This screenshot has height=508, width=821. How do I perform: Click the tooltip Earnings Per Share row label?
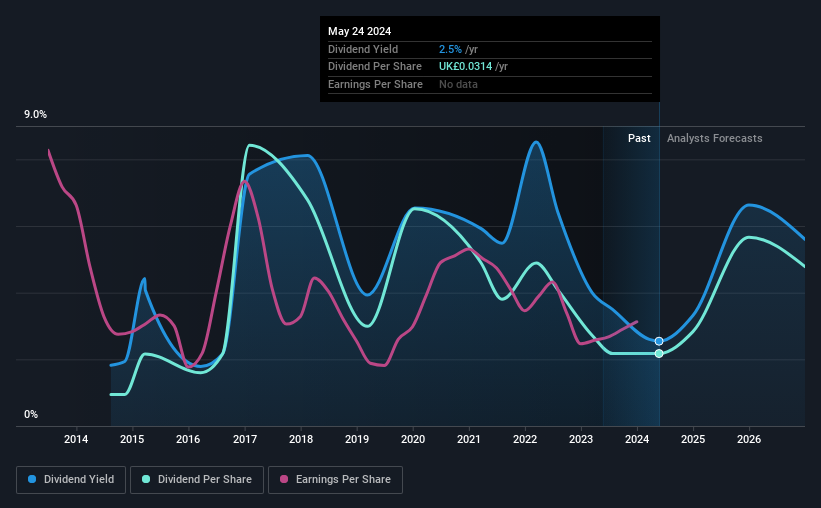coord(375,84)
